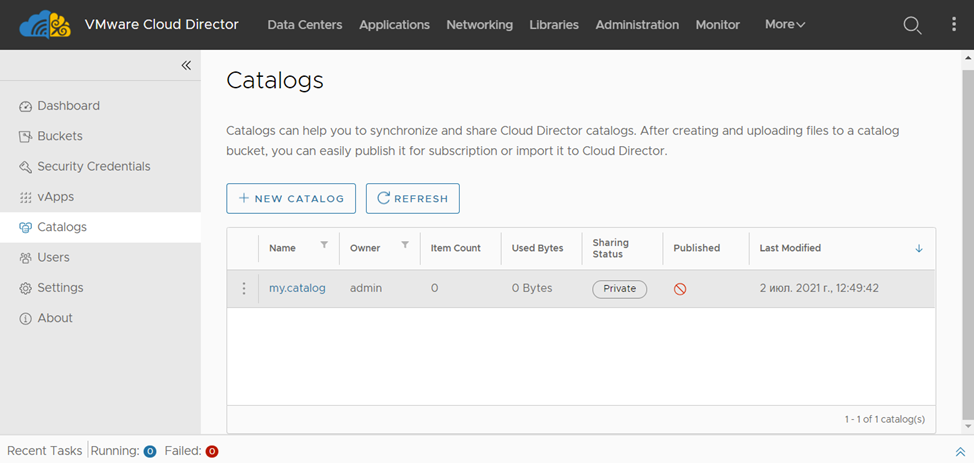Expand the Recent Tasks panel
The height and width of the screenshot is (463, 974).
tap(960, 452)
